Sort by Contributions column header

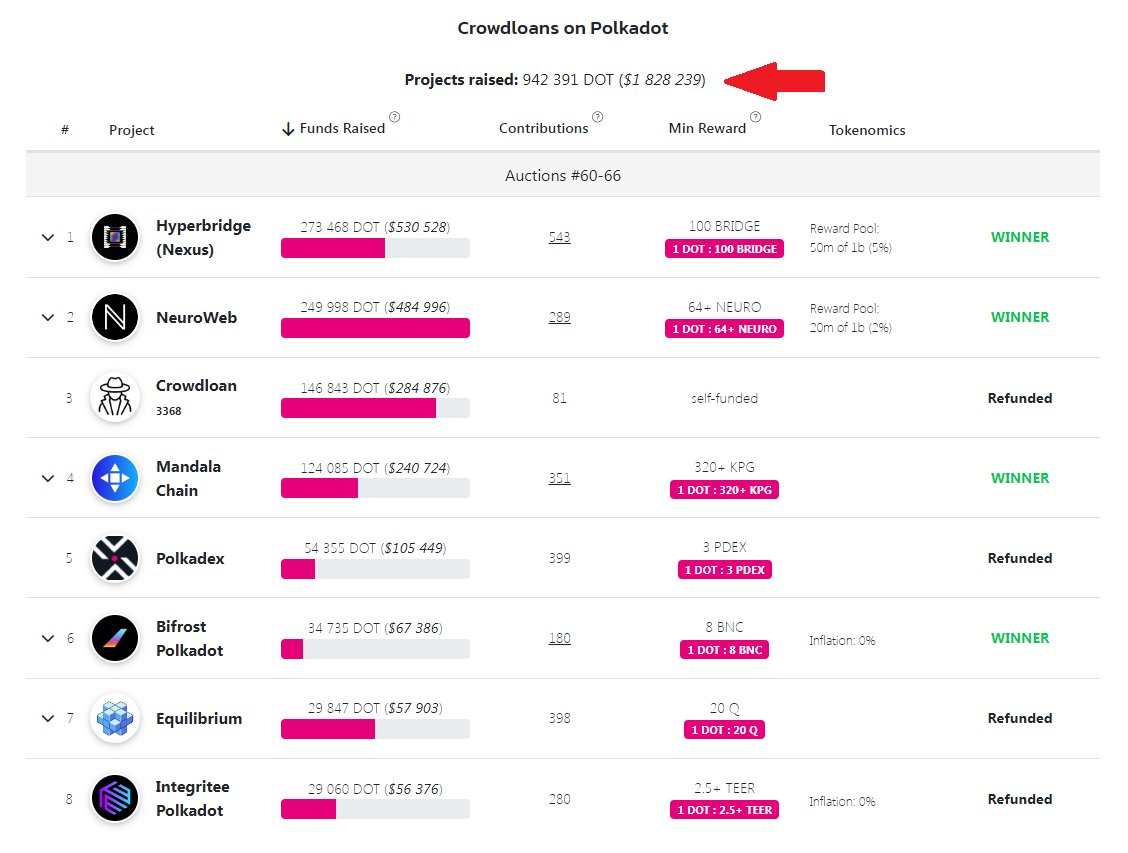[543, 129]
